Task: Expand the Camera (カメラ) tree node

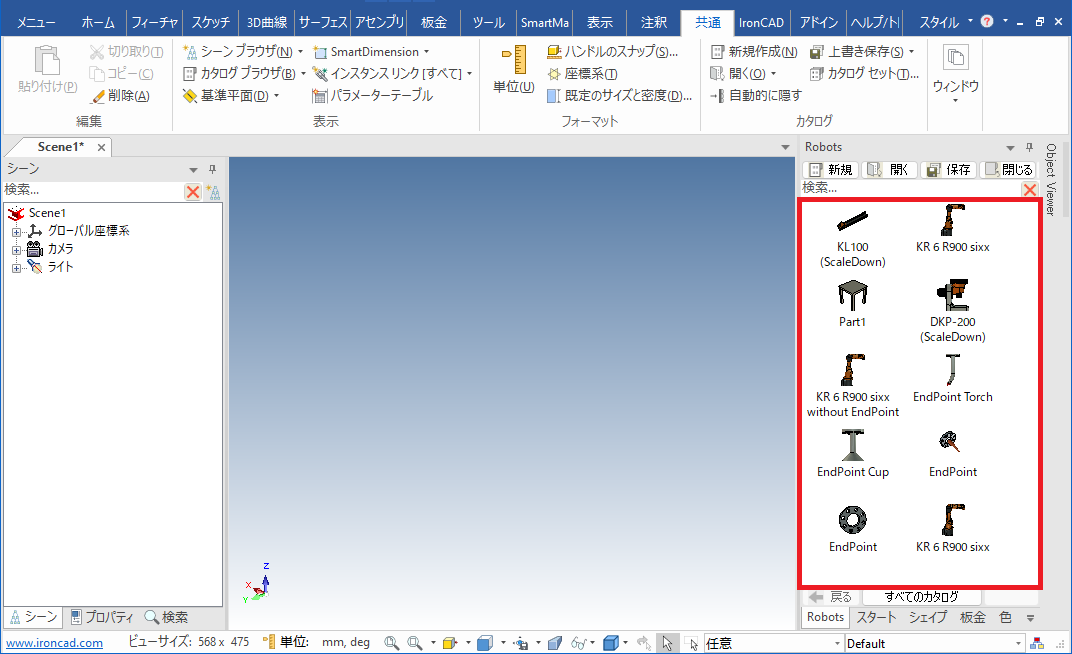Action: coord(16,250)
